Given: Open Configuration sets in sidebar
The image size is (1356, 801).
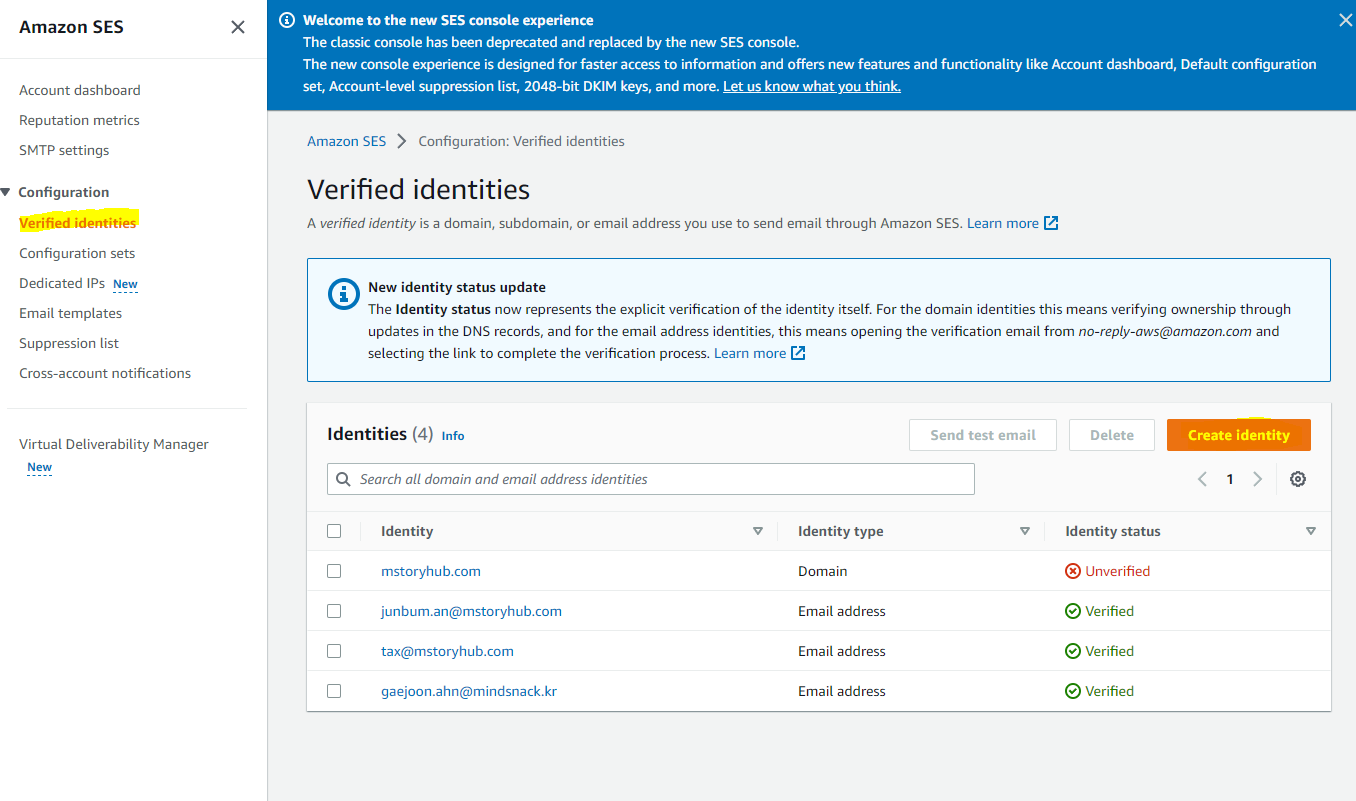Looking at the screenshot, I should coord(77,253).
